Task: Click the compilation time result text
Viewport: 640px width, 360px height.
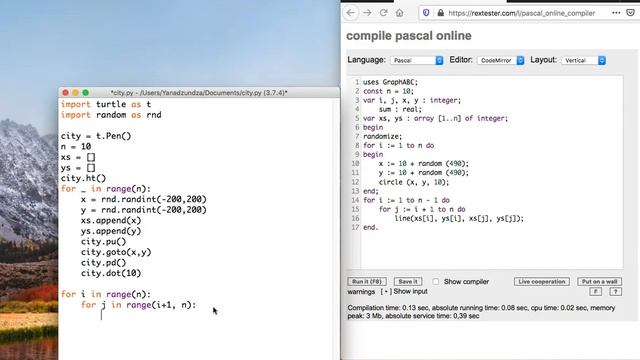Action: tap(481, 312)
